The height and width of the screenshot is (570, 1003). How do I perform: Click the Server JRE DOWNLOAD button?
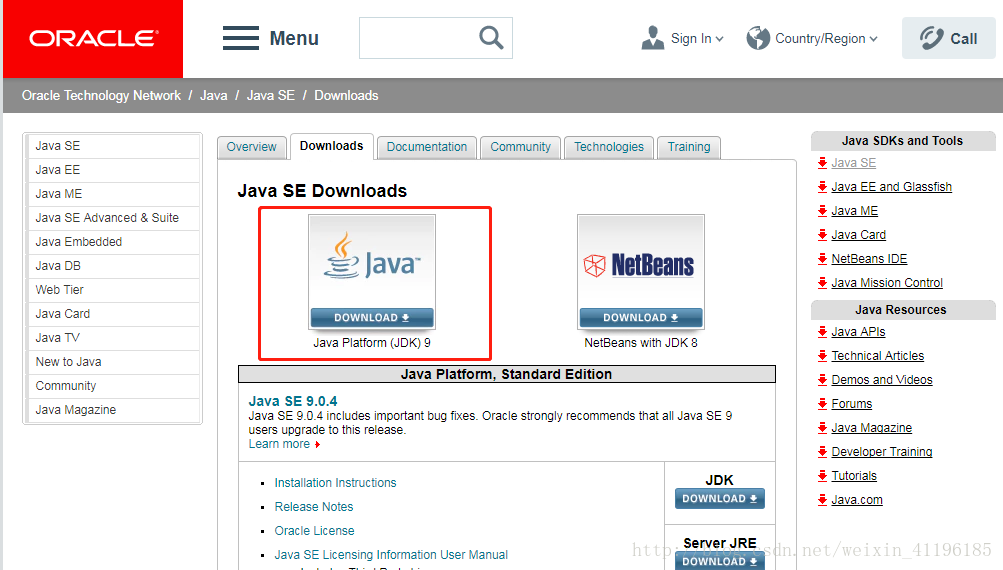click(720, 561)
